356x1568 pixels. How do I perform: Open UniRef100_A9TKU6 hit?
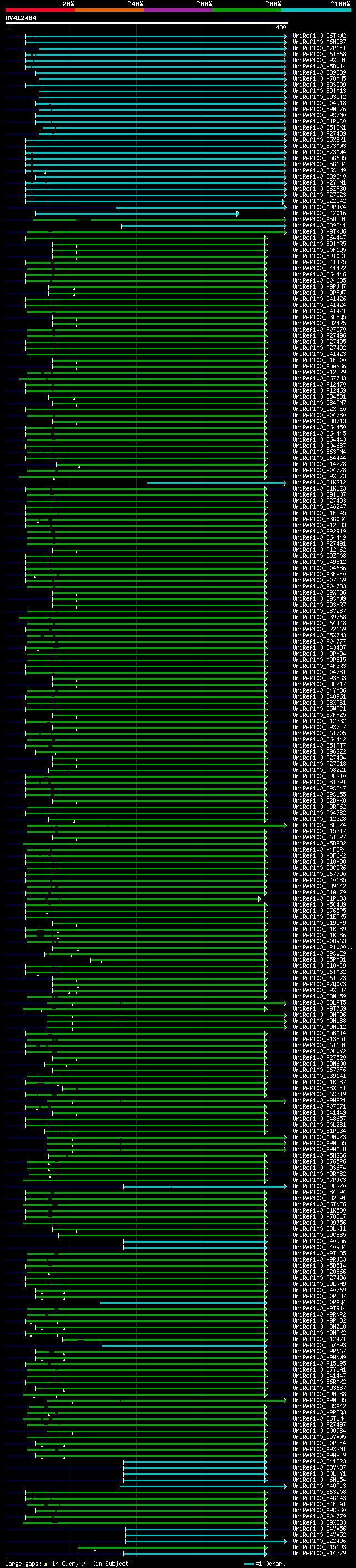click(x=319, y=231)
